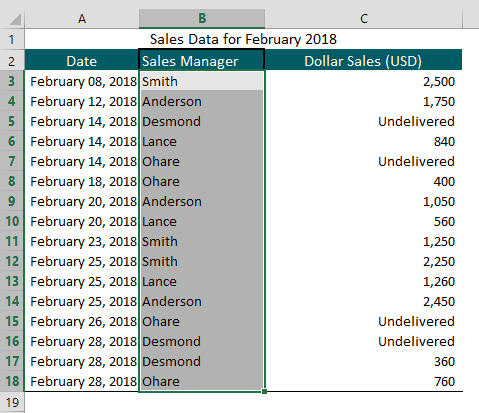Image resolution: width=479 pixels, height=413 pixels.
Task: Click the fill handle below cell B18
Action: coord(264,391)
